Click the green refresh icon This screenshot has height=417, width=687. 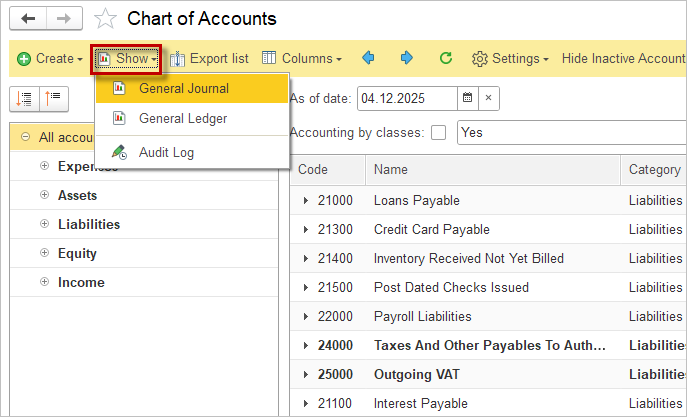pyautogui.click(x=446, y=59)
